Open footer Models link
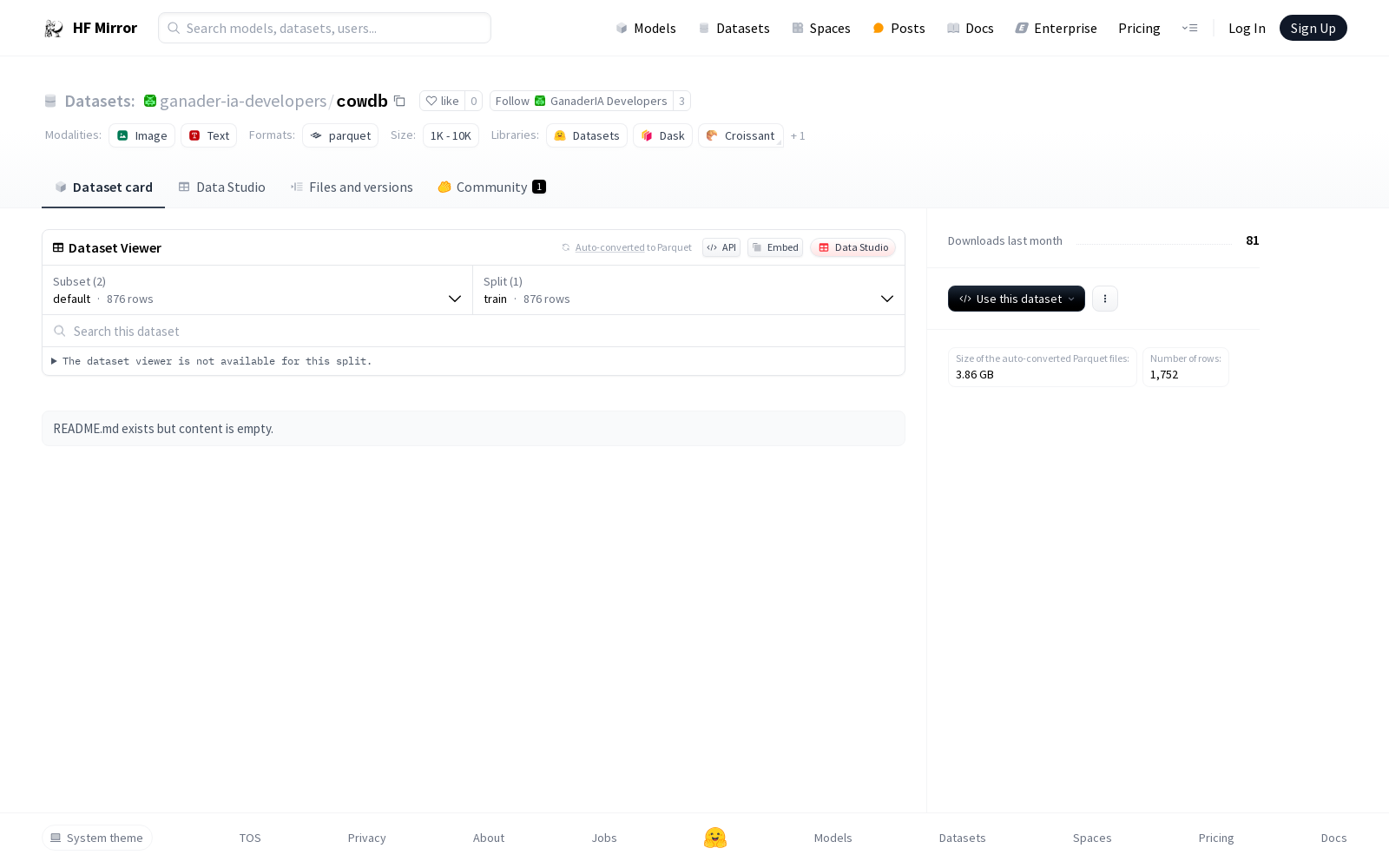 click(833, 838)
